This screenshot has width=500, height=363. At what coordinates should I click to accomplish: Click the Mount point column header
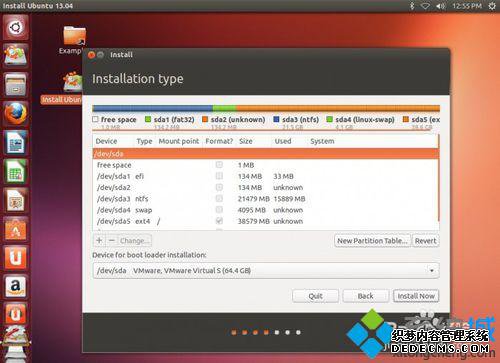pos(179,141)
